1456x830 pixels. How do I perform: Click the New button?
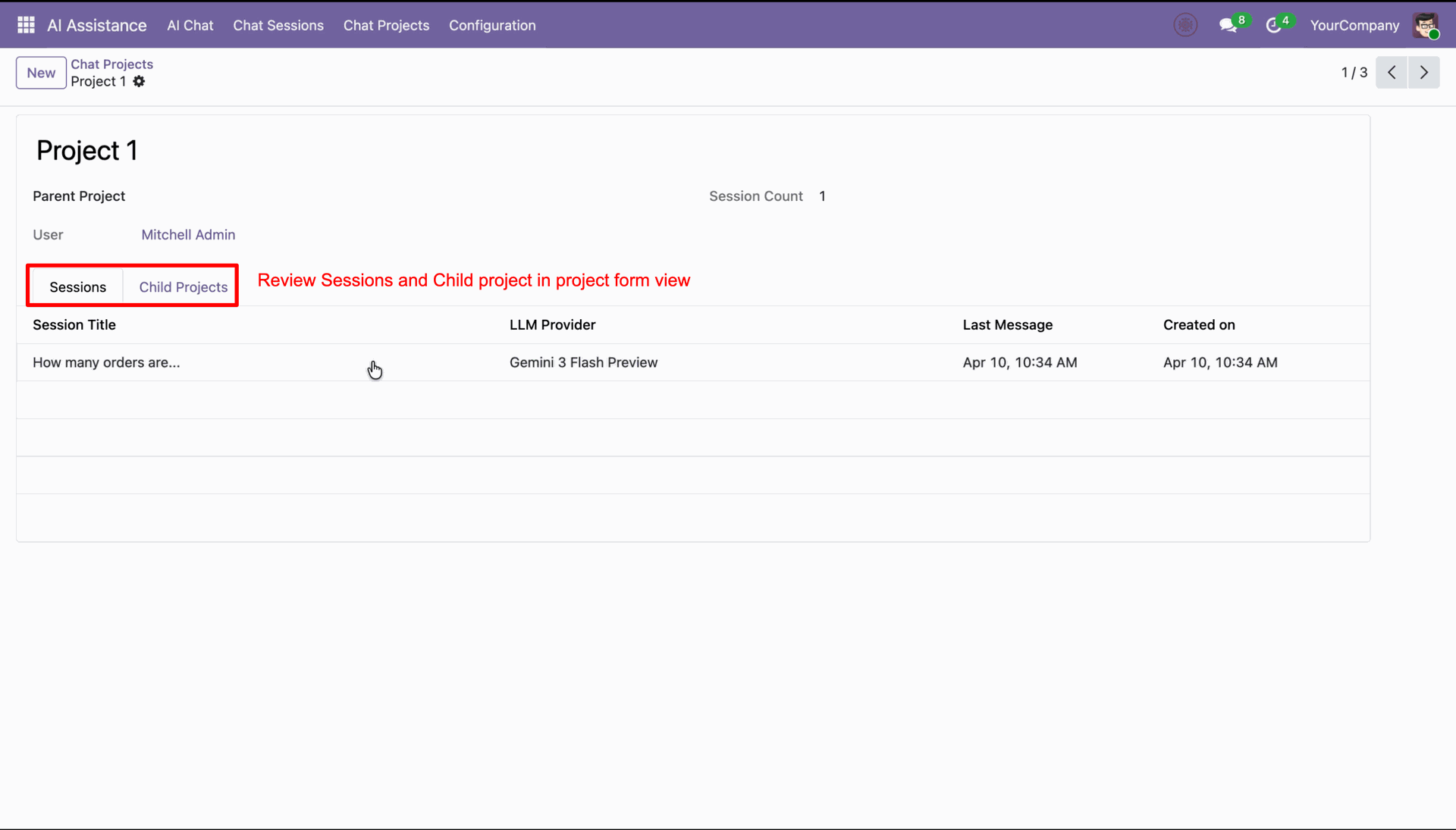(41, 74)
